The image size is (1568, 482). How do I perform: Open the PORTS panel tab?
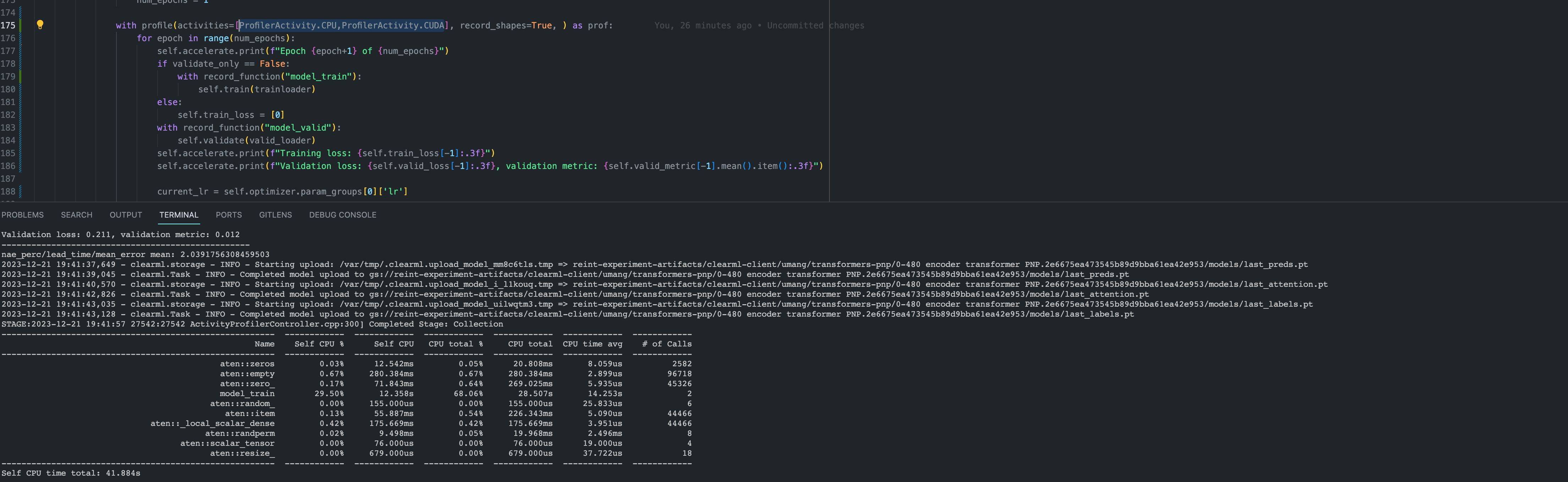click(x=228, y=215)
